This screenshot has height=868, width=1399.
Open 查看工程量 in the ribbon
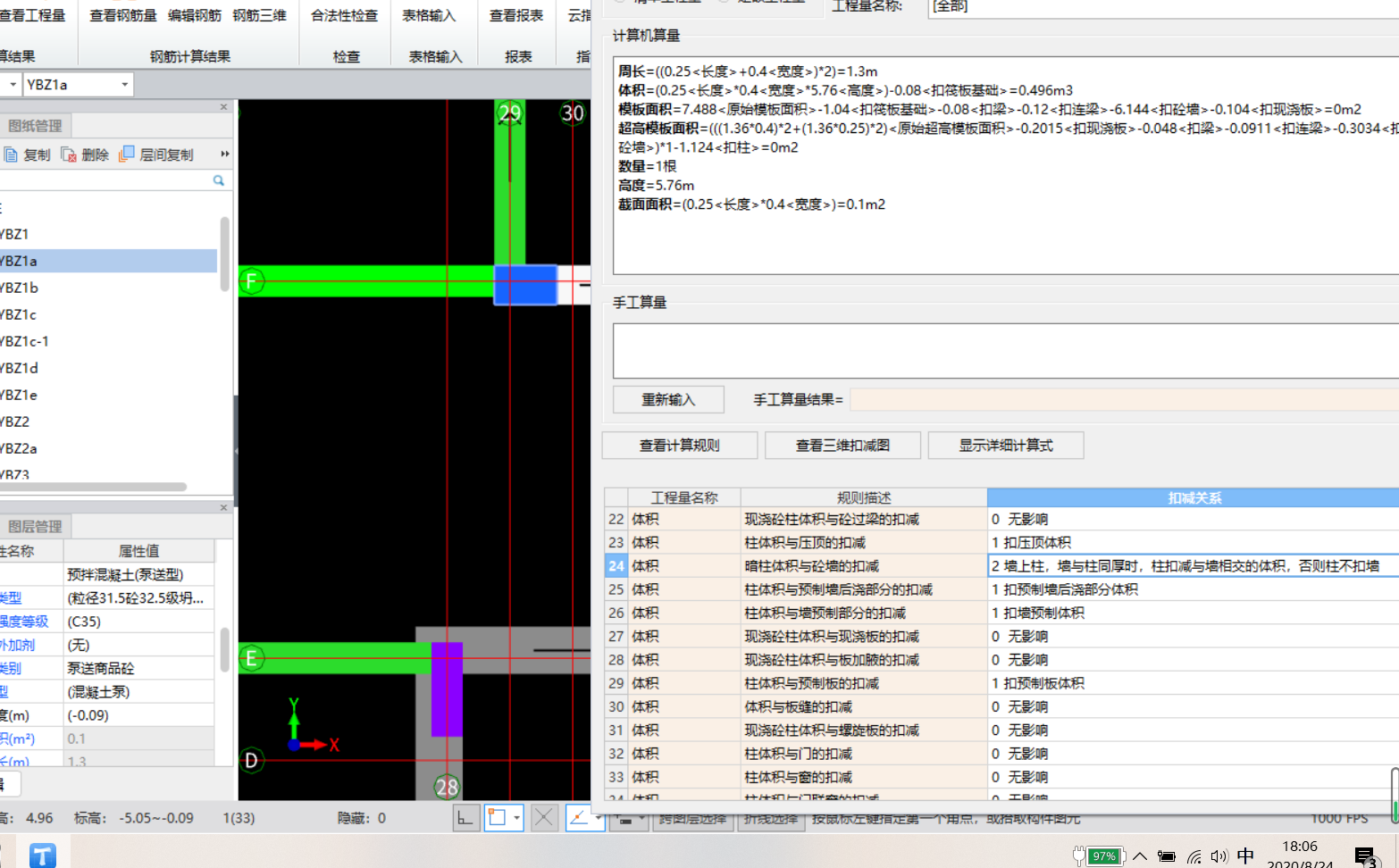tap(32, 15)
